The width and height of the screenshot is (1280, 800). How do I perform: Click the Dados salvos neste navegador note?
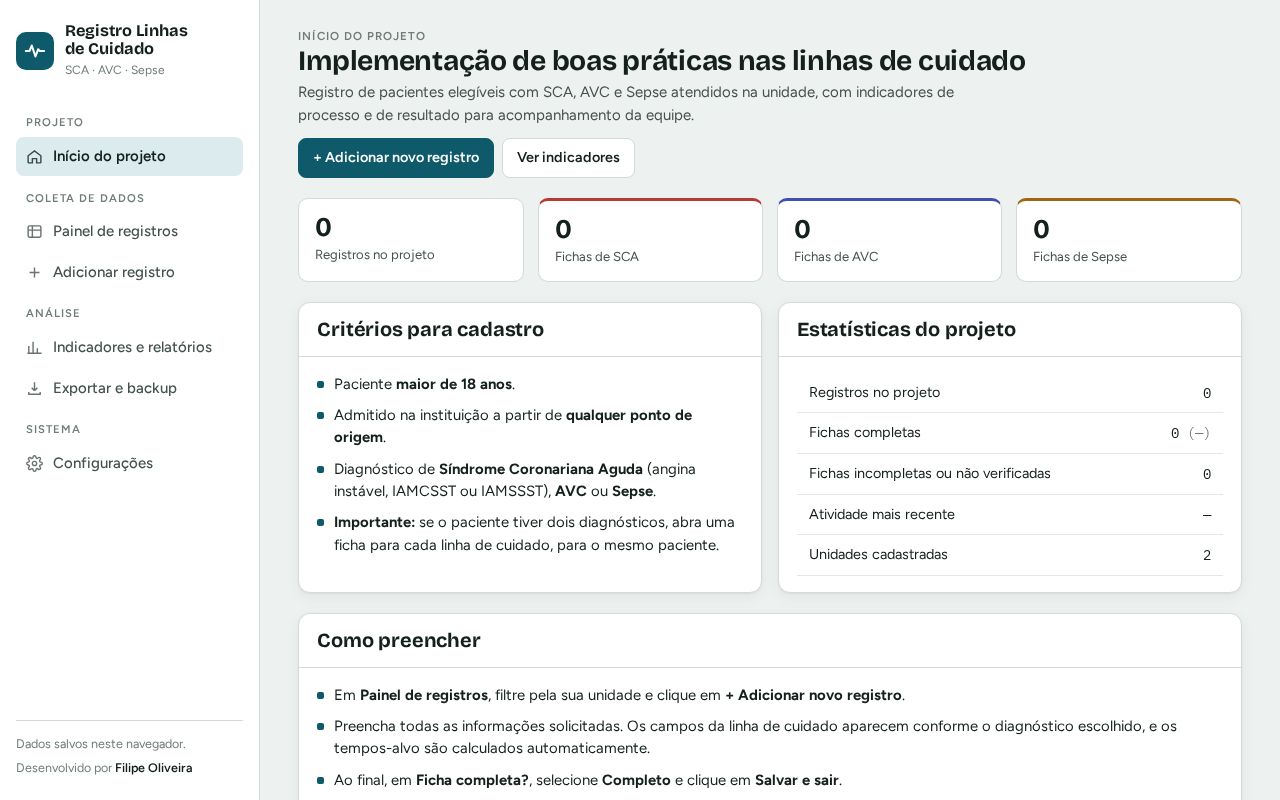[101, 744]
